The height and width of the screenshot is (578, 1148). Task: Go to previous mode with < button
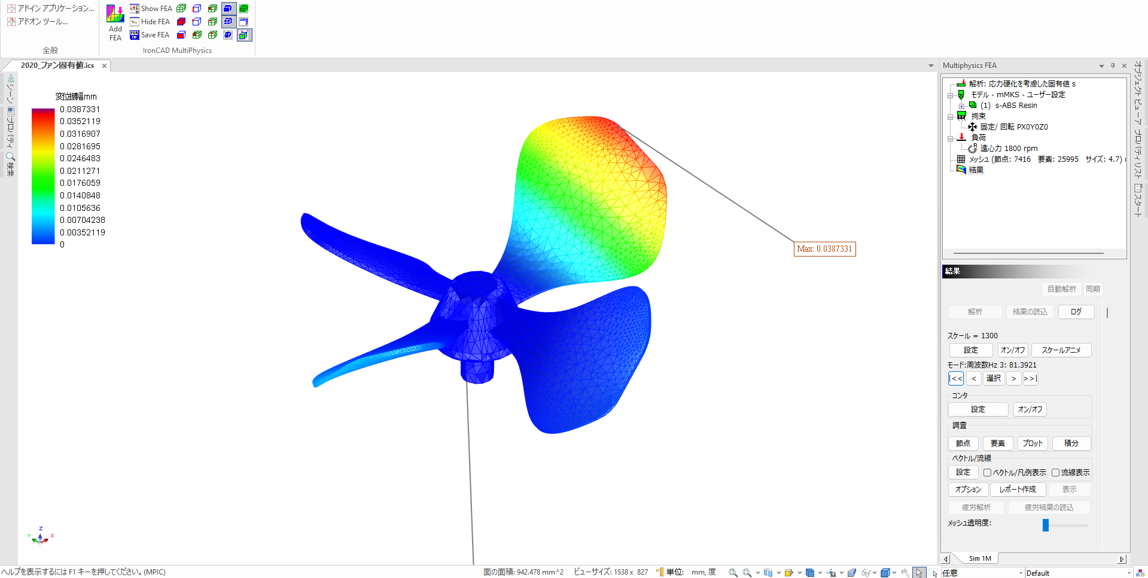[x=974, y=378]
